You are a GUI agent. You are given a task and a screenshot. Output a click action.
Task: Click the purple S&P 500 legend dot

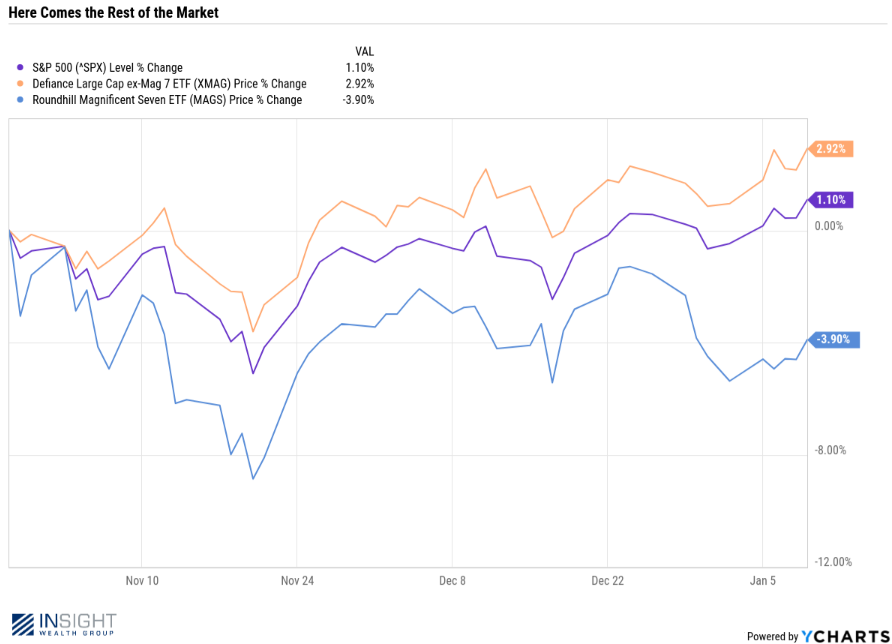pos(21,68)
